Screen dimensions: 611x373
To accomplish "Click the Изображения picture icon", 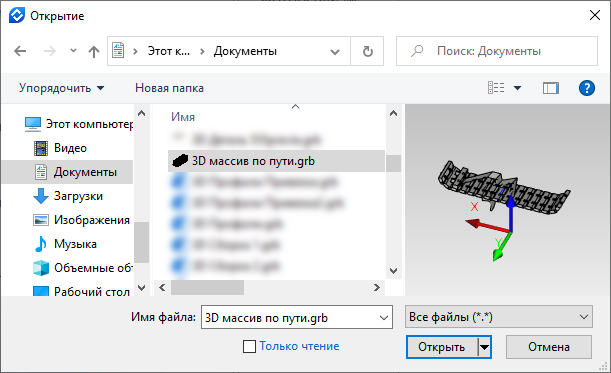I will coord(41,220).
